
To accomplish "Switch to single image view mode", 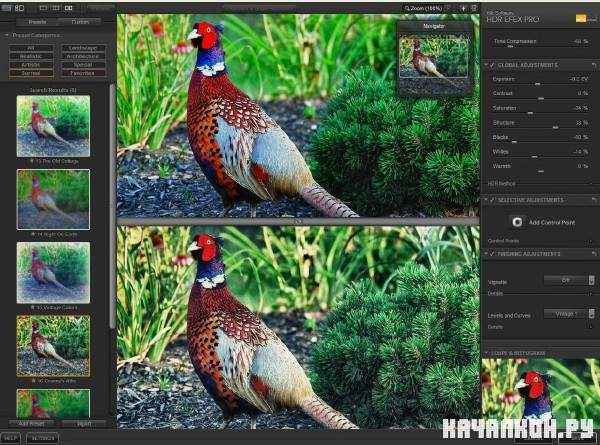I will click(43, 8).
